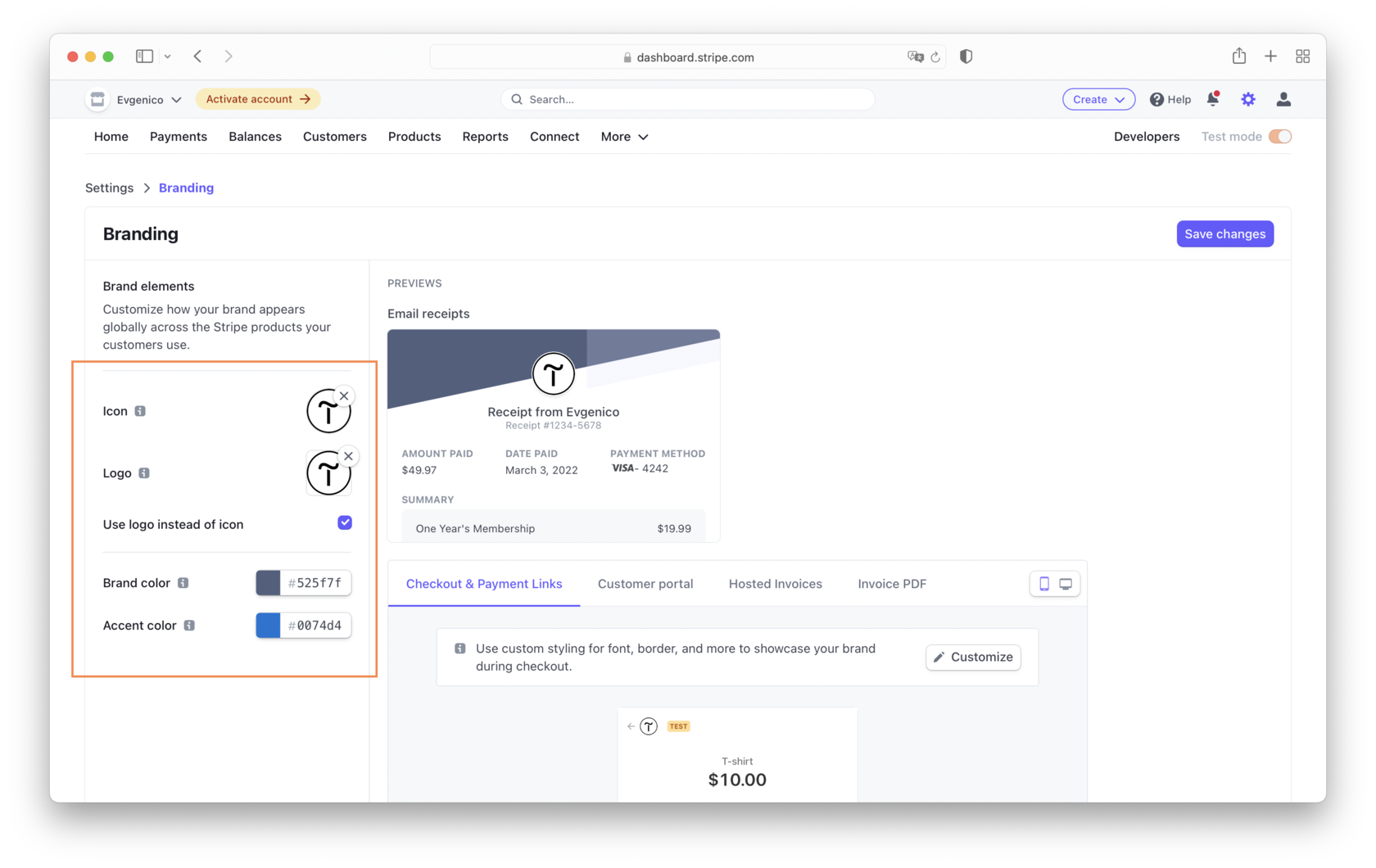This screenshot has height=868, width=1376.
Task: Open the privacy shield icon
Action: 966,57
